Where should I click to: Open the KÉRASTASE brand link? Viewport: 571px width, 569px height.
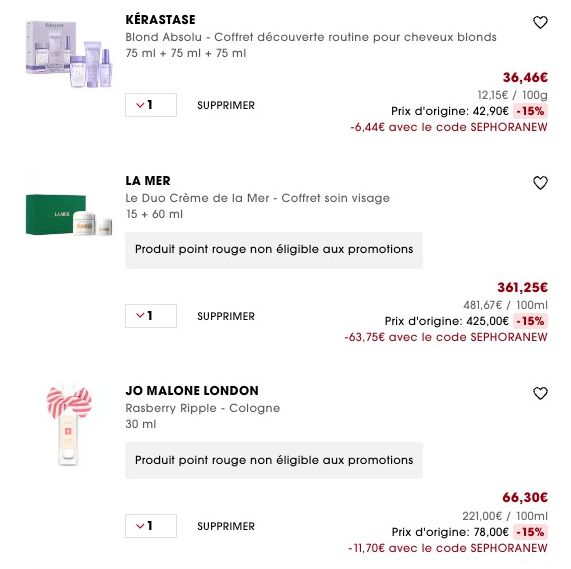(x=160, y=20)
